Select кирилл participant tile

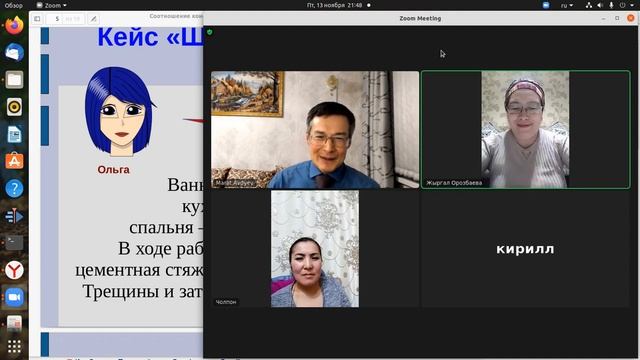(x=526, y=249)
